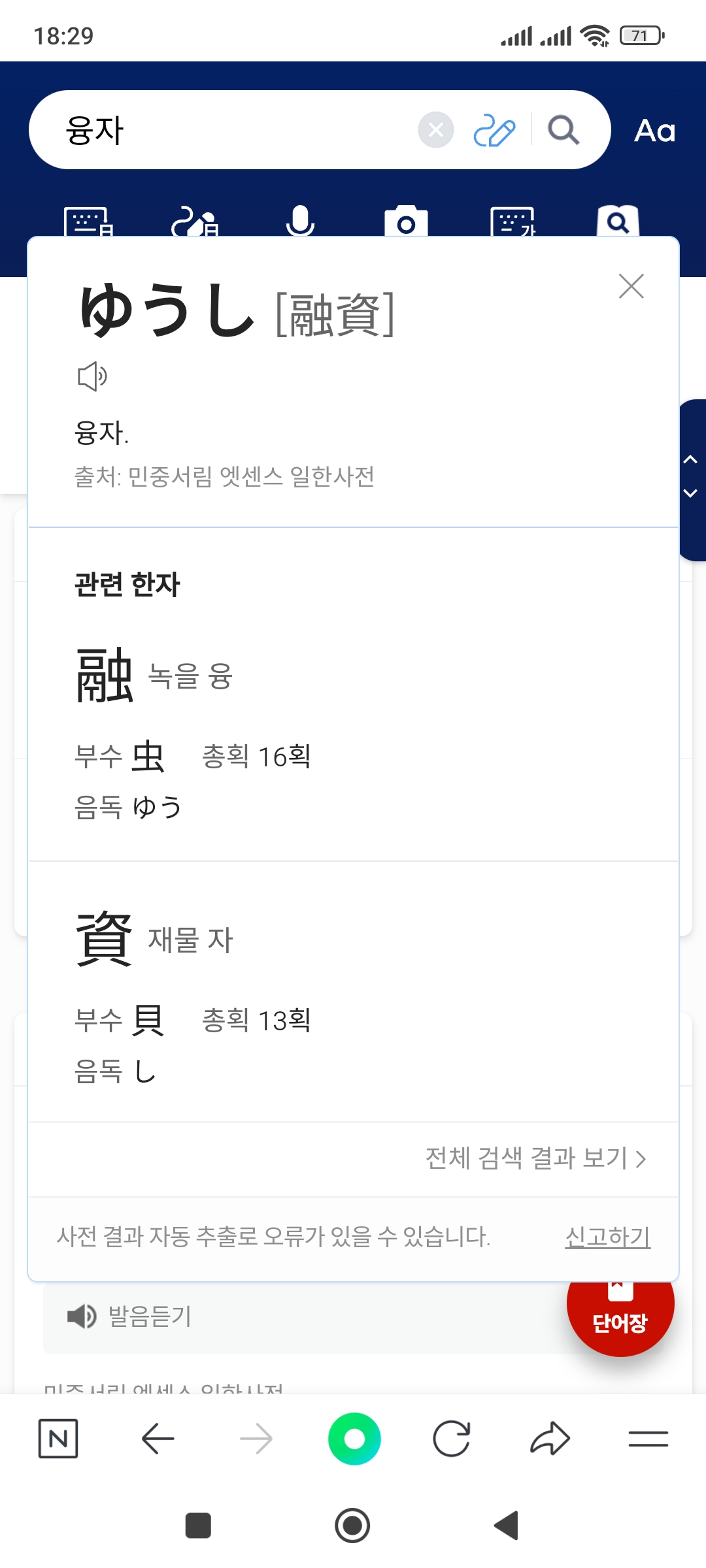
Task: Close the ゆうし dictionary popup
Action: (631, 286)
